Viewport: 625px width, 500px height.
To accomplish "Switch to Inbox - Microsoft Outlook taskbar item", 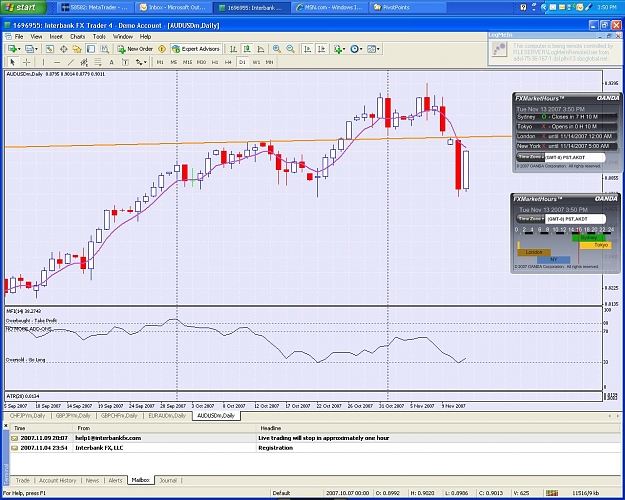I will (173, 7).
